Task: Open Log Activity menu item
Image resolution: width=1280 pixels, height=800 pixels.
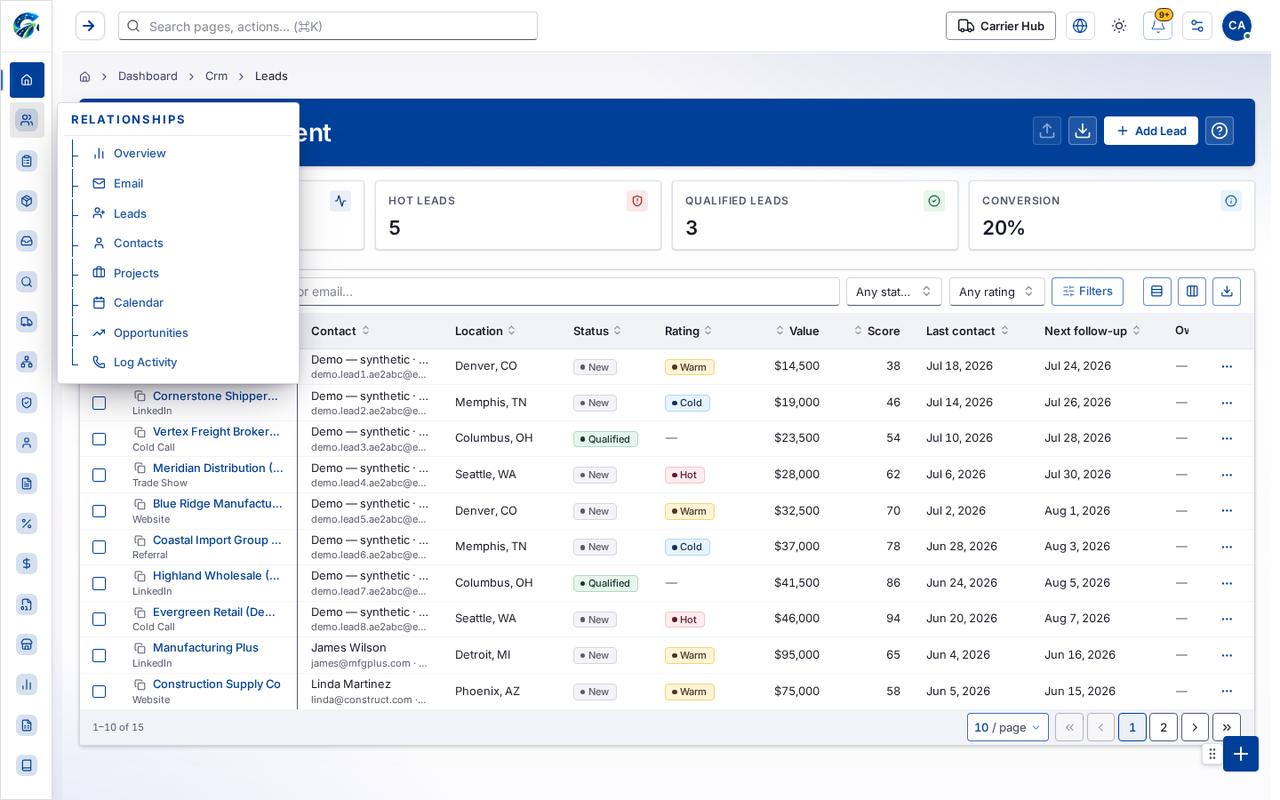Action: [x=145, y=362]
